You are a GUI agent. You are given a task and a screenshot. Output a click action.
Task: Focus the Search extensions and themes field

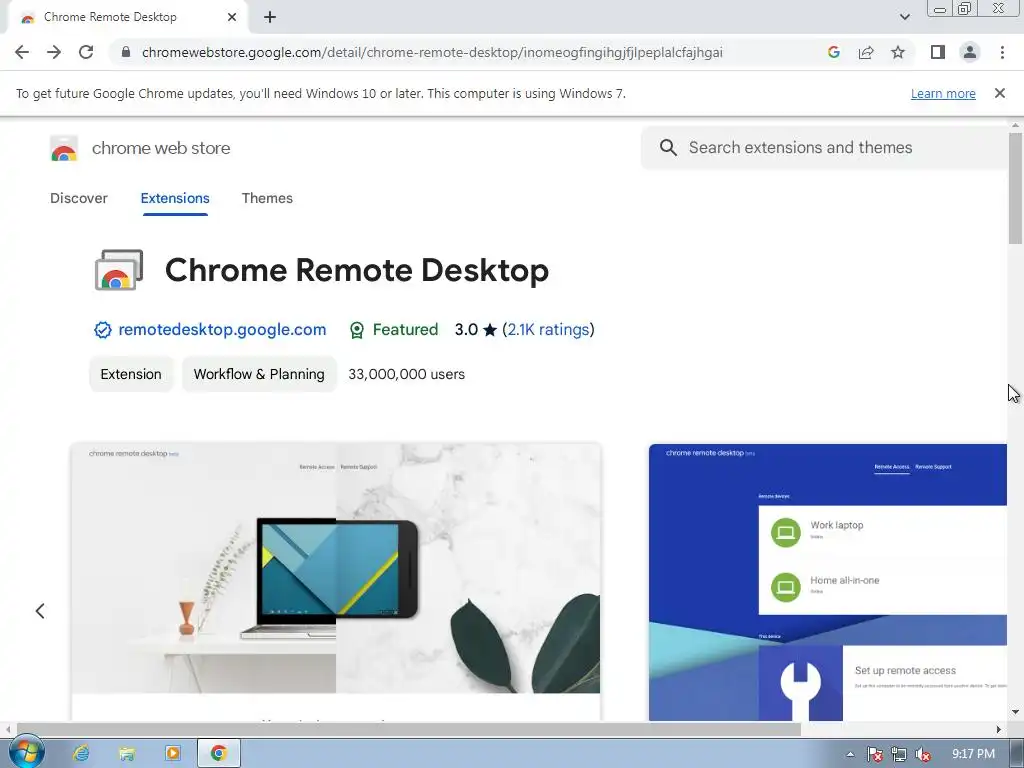pos(826,148)
